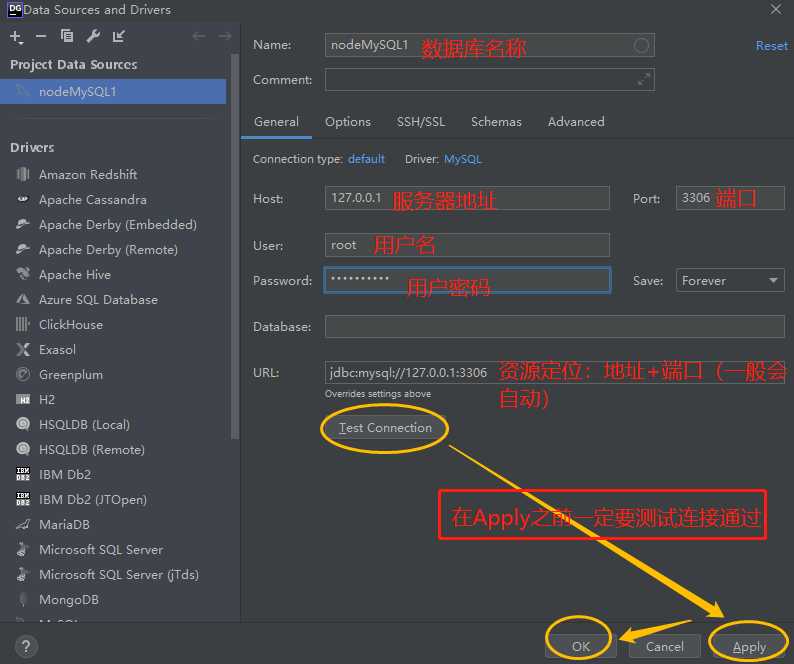Click the Apply button
This screenshot has width=794, height=664.
coord(749,647)
